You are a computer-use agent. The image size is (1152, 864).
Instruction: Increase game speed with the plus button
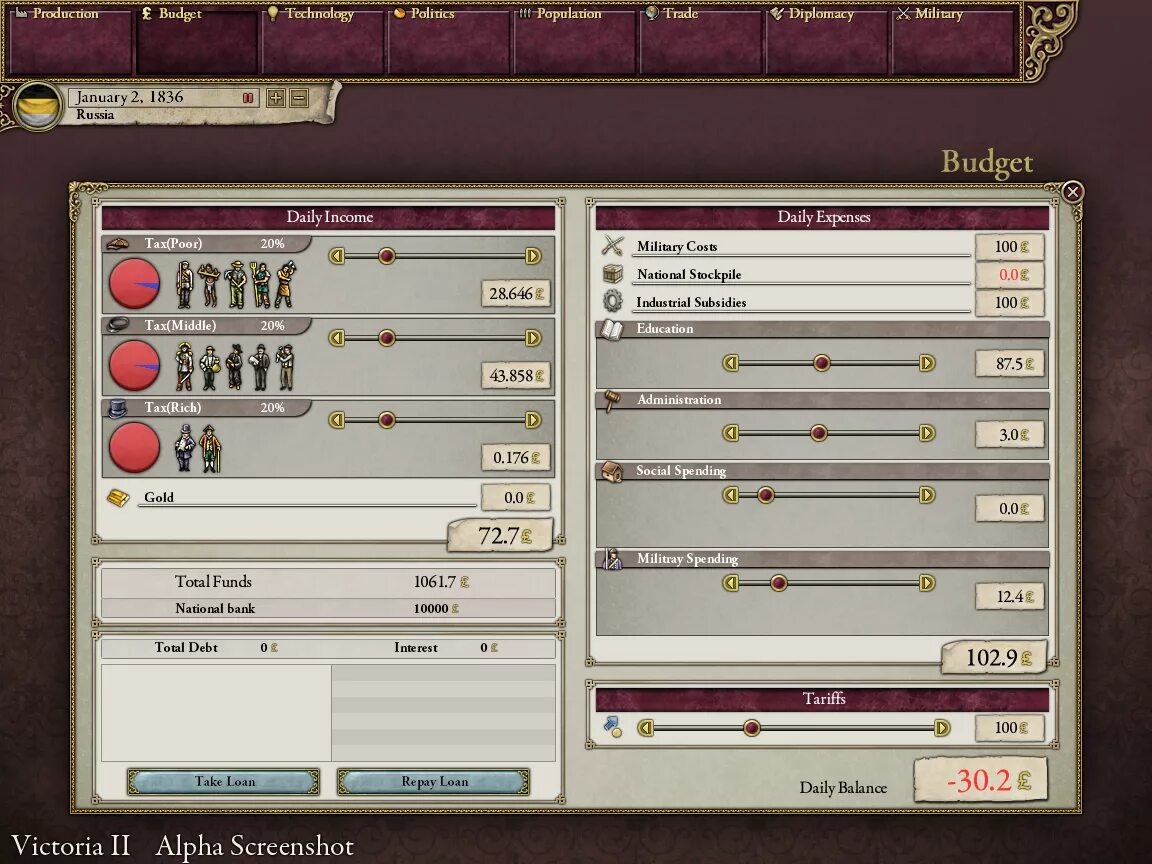tap(276, 98)
